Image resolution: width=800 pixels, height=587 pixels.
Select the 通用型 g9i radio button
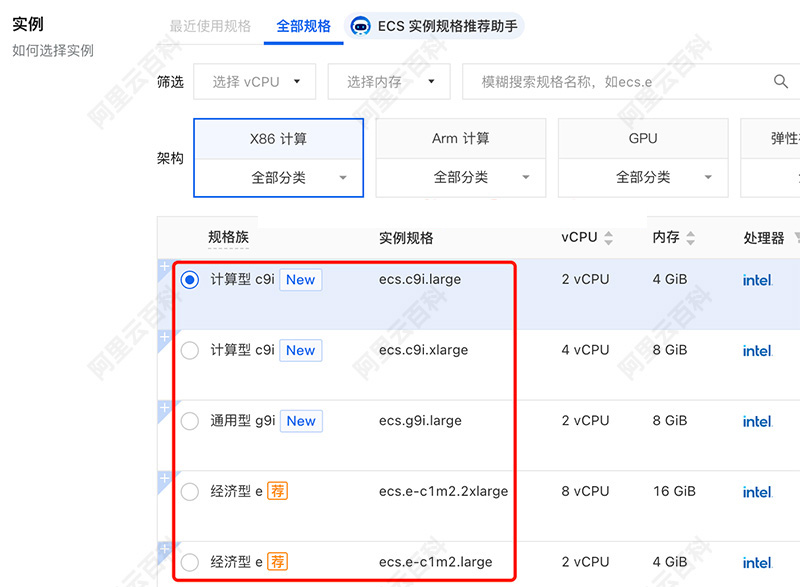coord(190,421)
